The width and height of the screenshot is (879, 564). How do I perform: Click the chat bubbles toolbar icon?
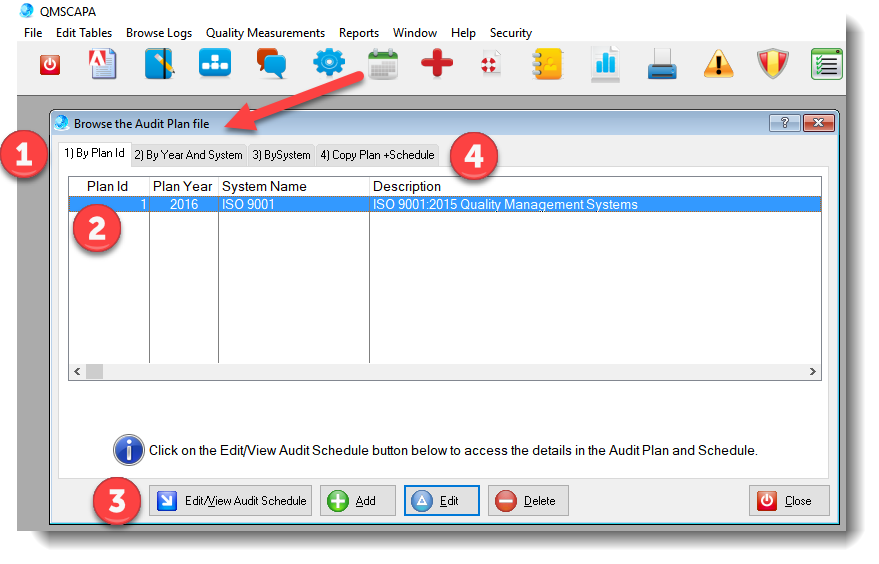pos(271,65)
